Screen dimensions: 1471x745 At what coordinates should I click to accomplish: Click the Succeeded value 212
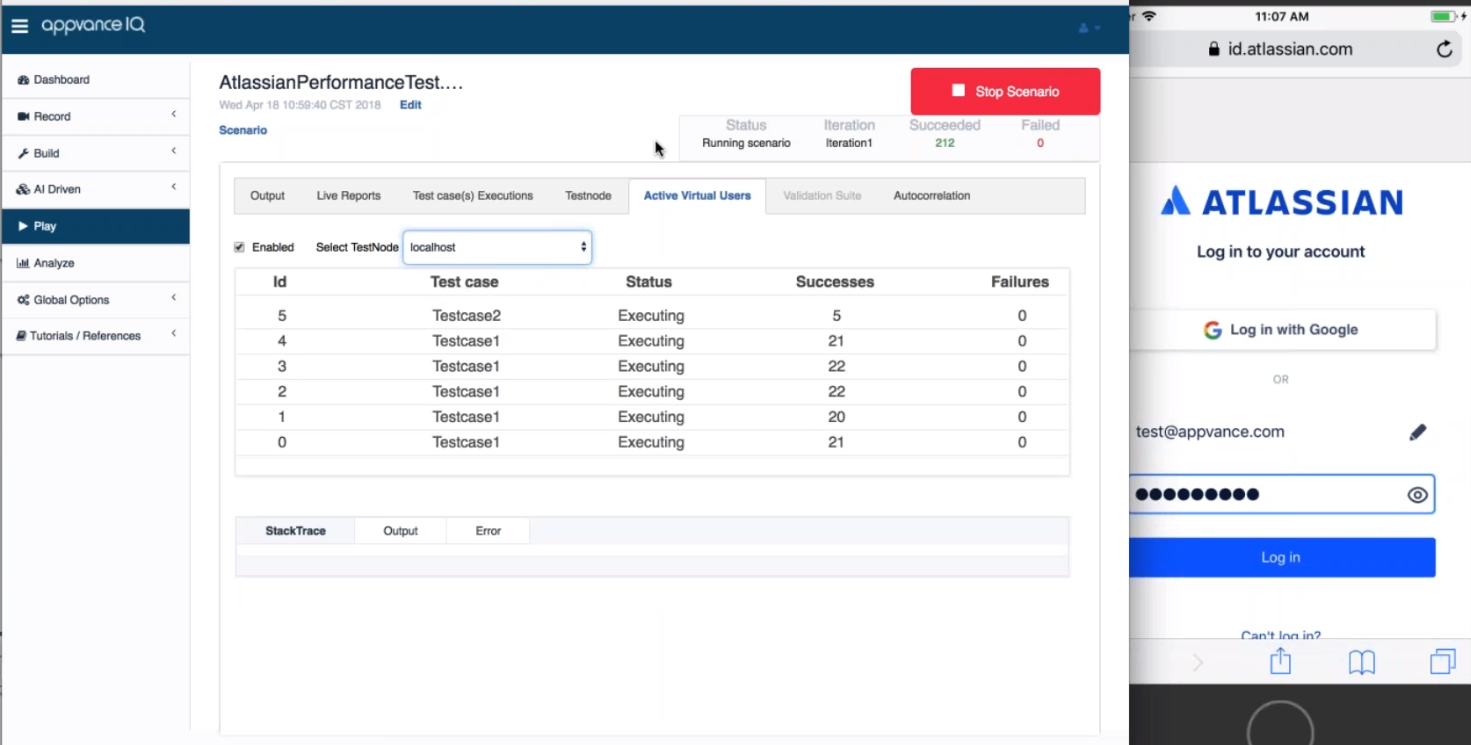[945, 143]
